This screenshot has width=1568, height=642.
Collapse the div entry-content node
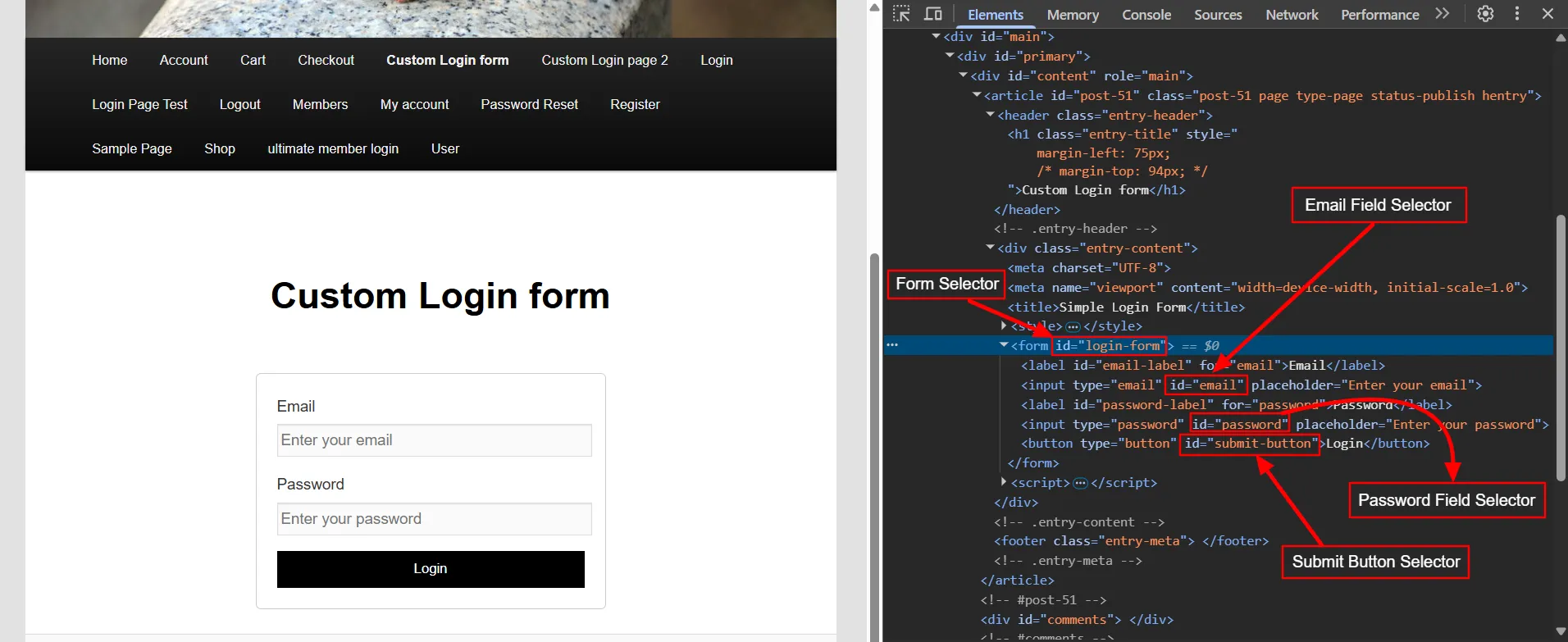pyautogui.click(x=991, y=248)
